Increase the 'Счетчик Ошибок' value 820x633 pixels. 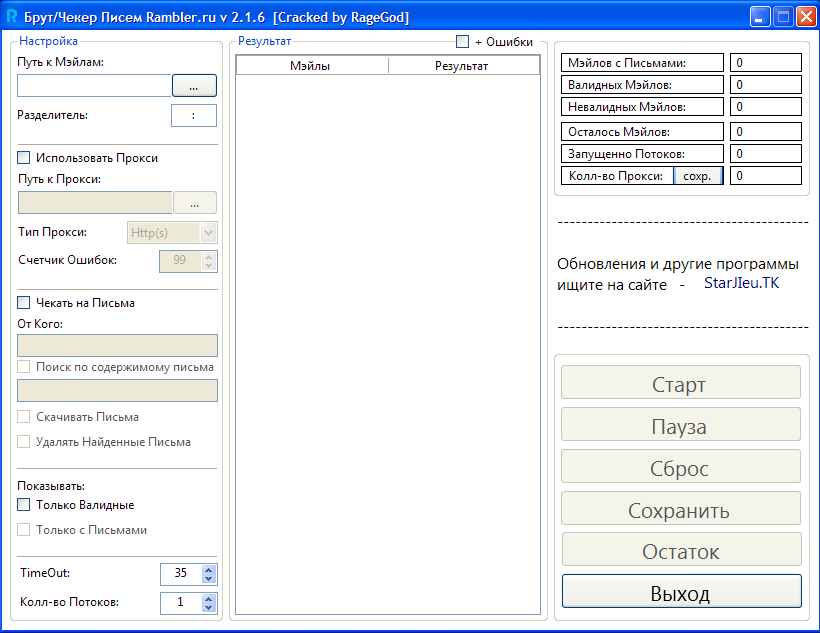coord(209,256)
